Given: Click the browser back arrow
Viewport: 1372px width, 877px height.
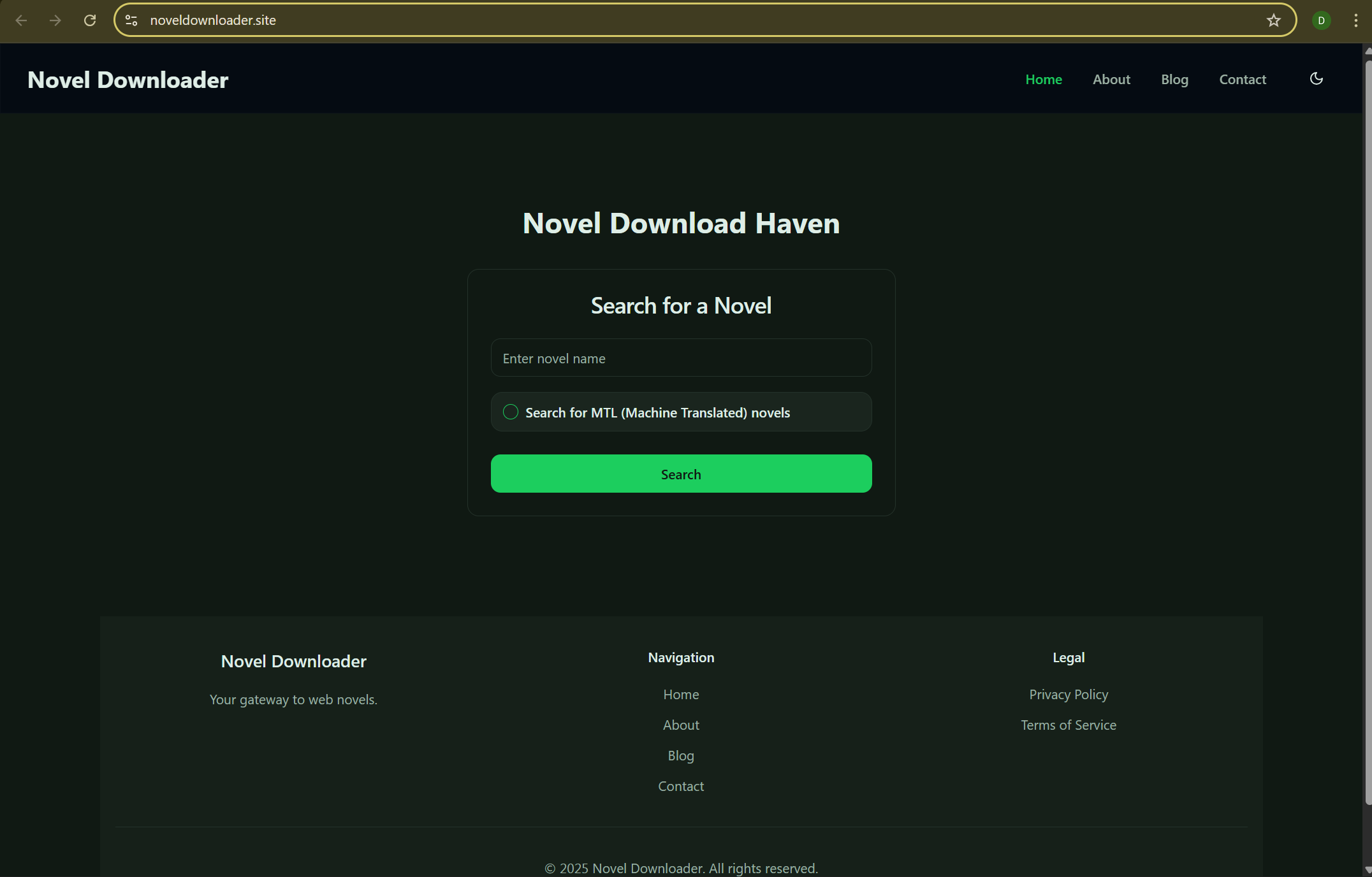Looking at the screenshot, I should [x=22, y=20].
